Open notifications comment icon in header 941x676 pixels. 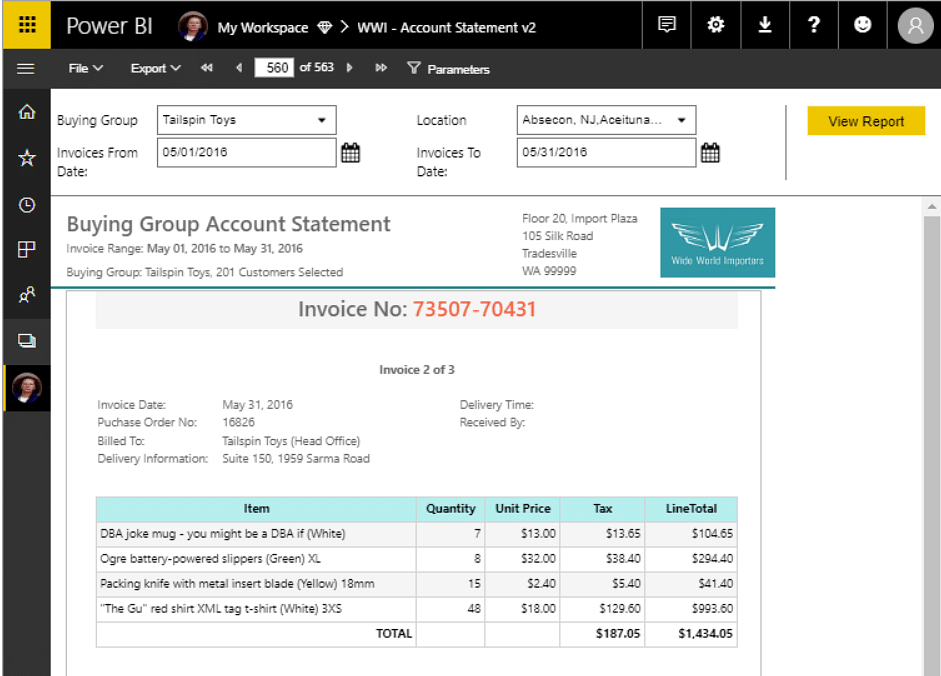[667, 25]
